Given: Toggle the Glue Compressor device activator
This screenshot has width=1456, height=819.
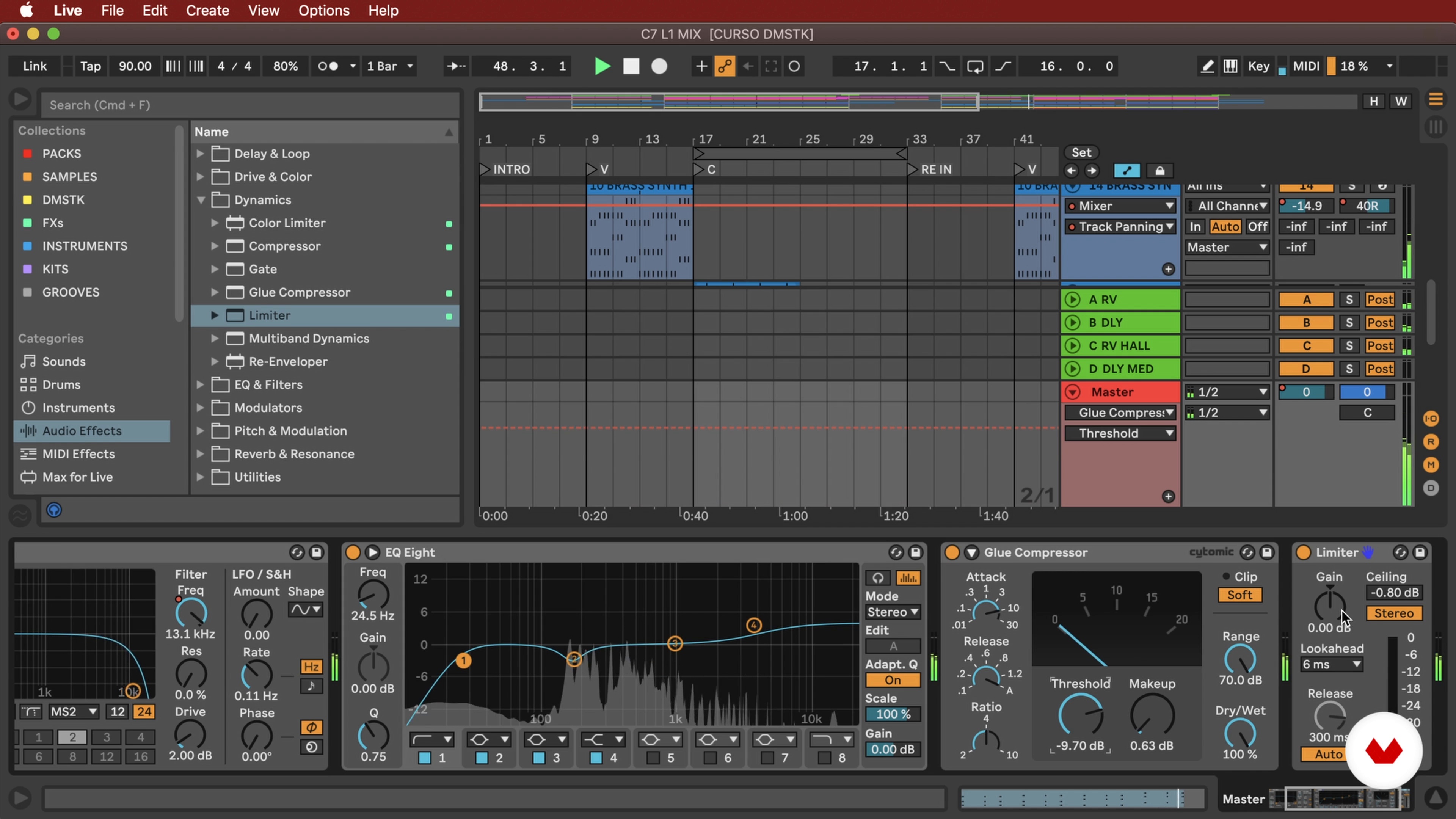Looking at the screenshot, I should click(x=952, y=553).
